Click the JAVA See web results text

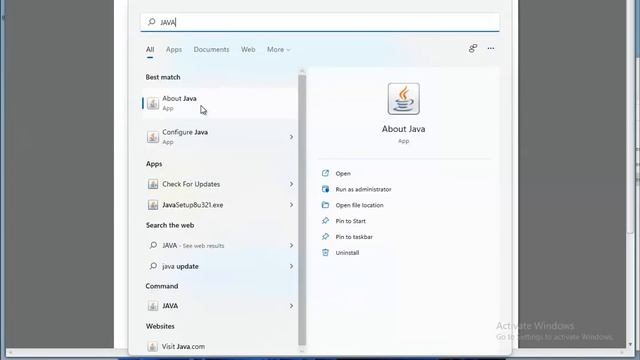pos(193,246)
